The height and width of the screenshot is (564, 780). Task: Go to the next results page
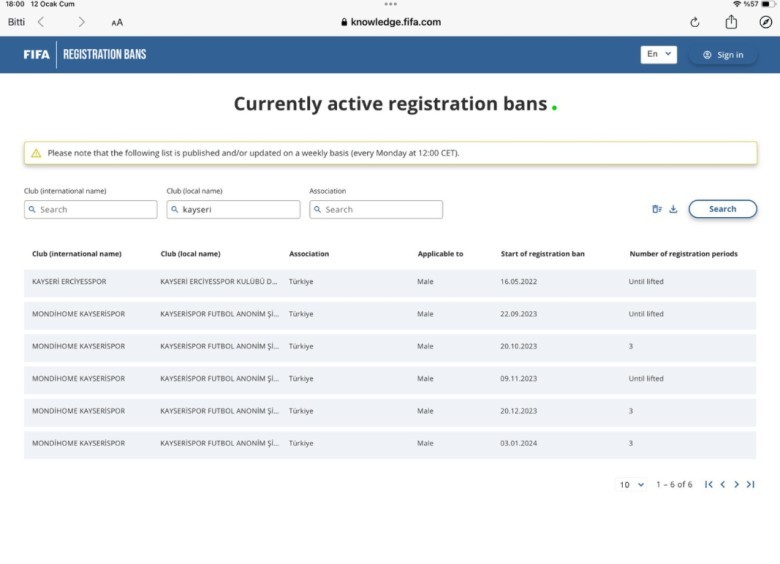point(737,484)
